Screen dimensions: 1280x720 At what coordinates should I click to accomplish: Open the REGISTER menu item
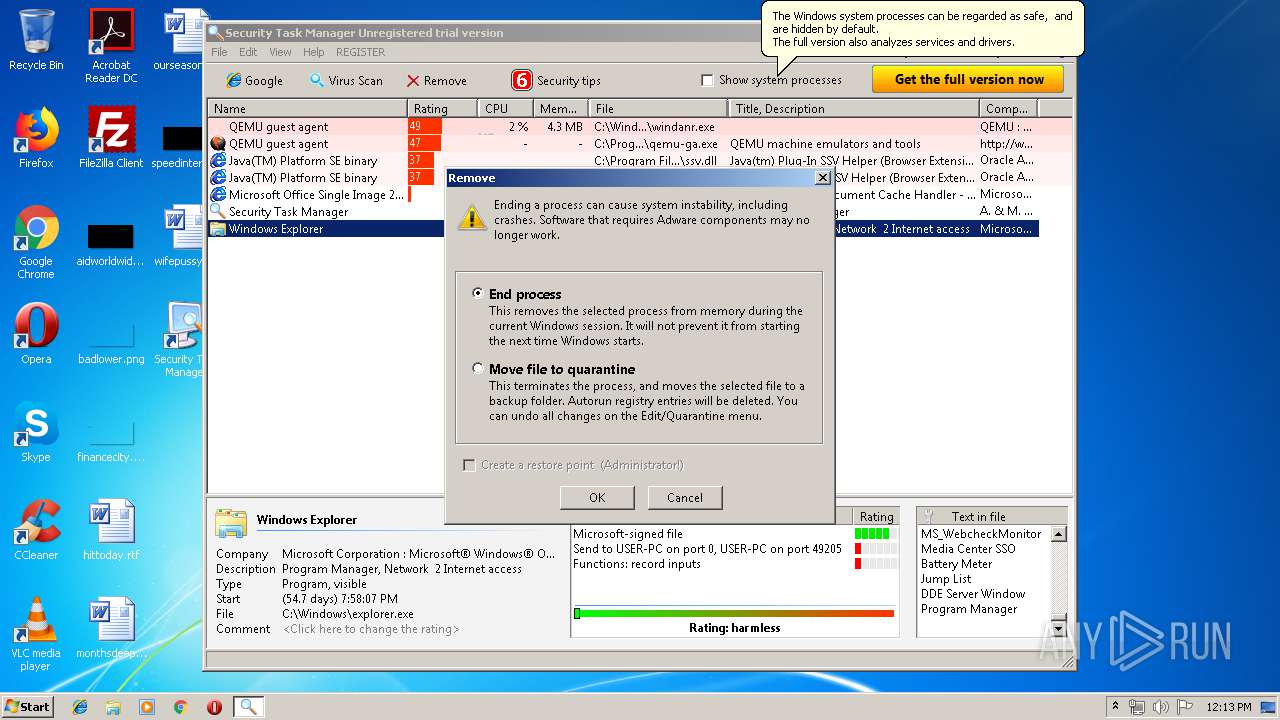tap(360, 52)
